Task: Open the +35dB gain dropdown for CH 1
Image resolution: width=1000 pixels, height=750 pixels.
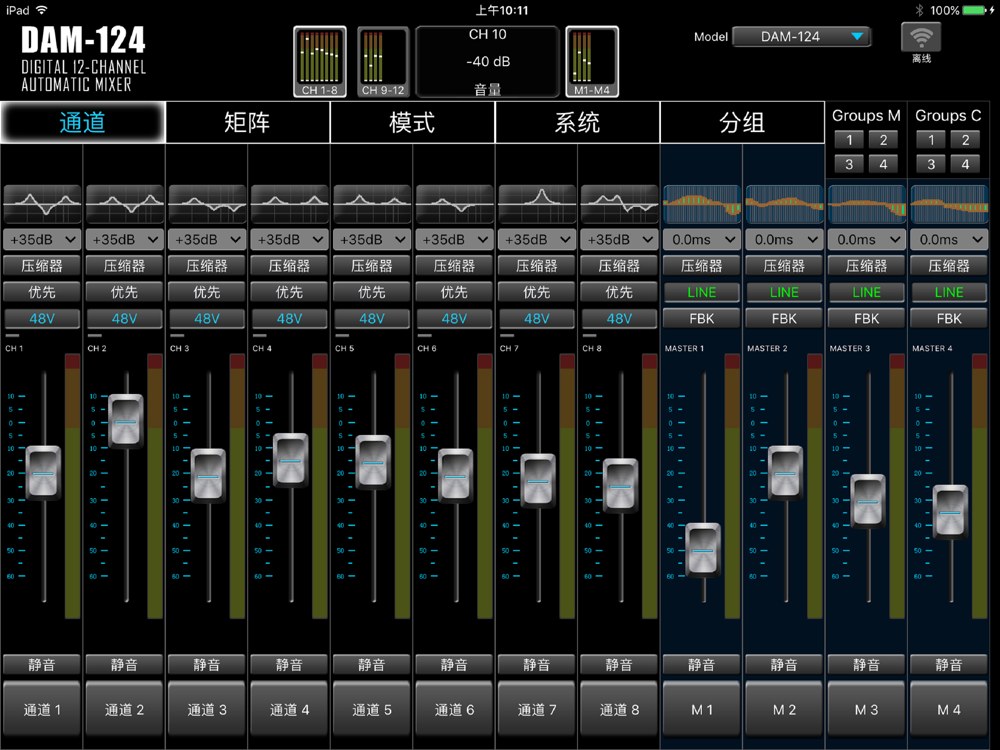Action: coord(42,240)
